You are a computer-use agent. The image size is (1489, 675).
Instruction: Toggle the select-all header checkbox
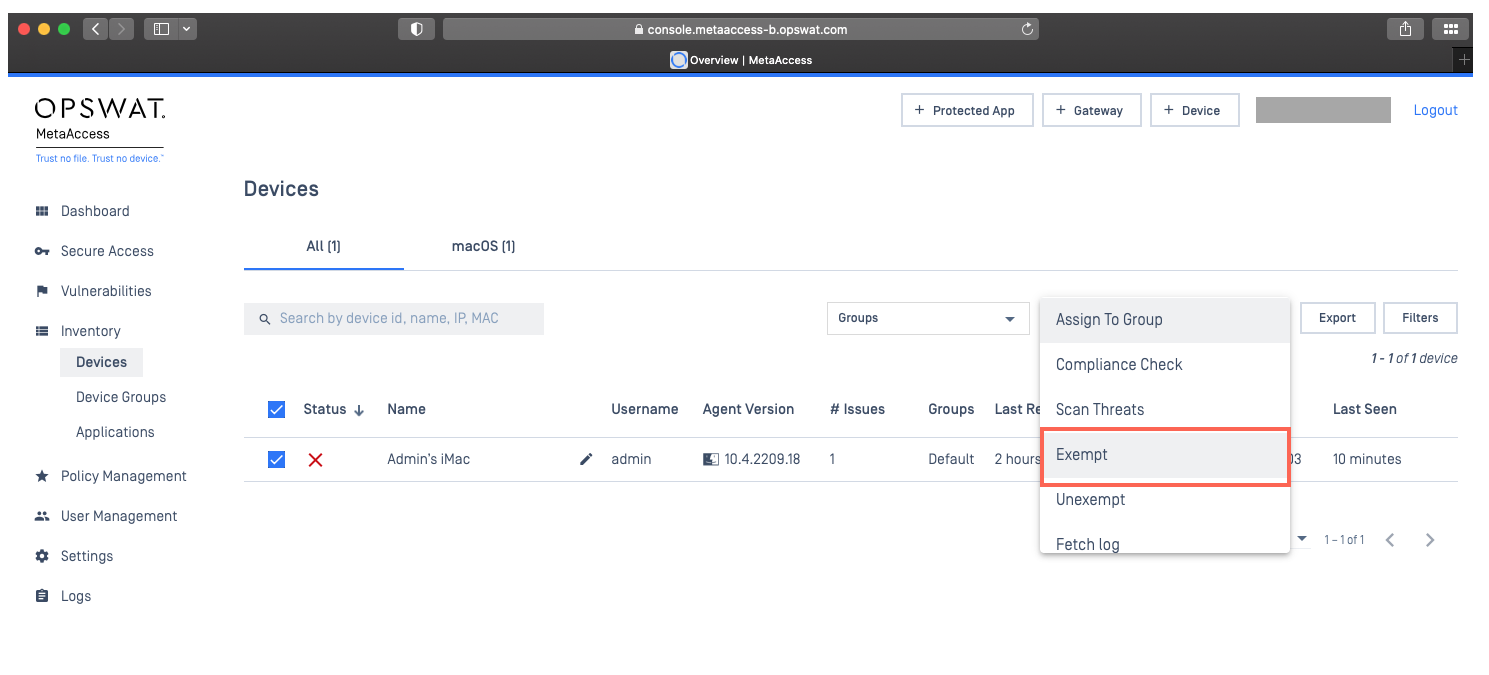[277, 409]
